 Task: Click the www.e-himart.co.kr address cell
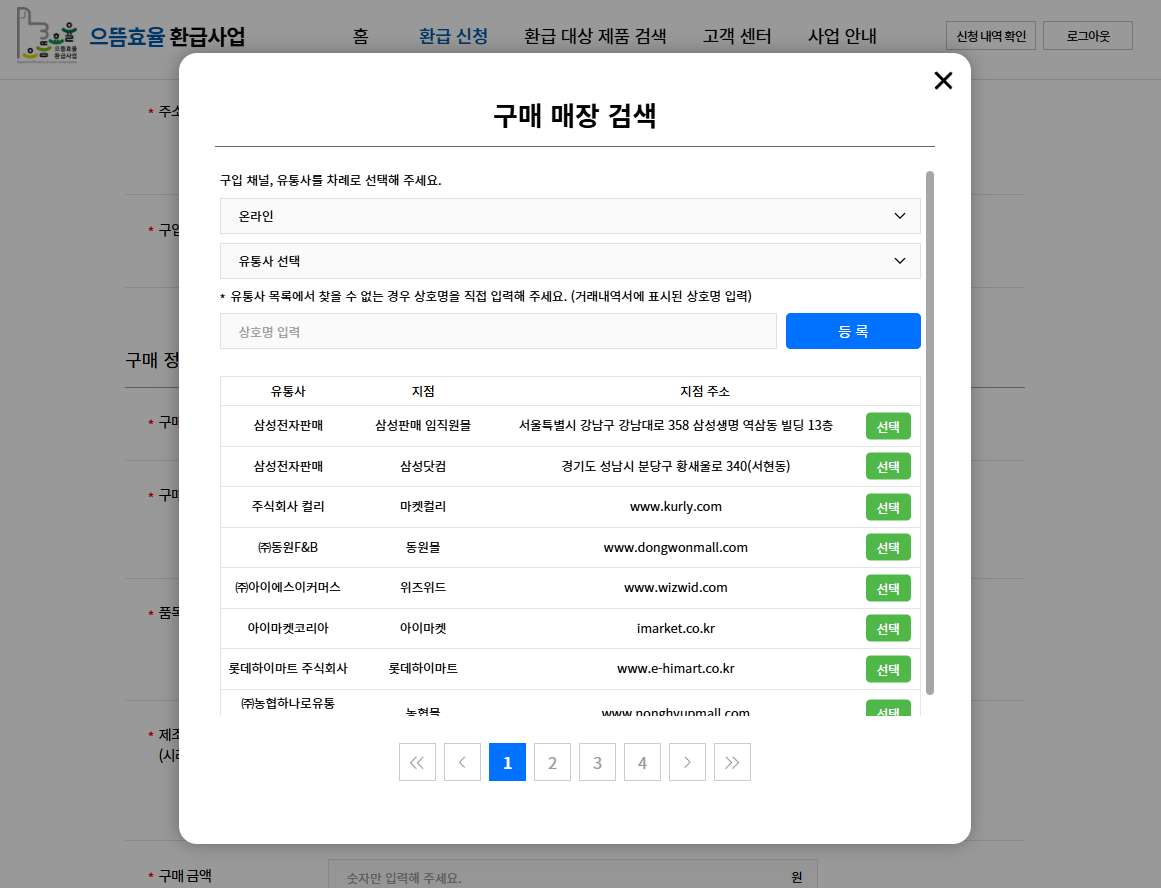tap(675, 668)
